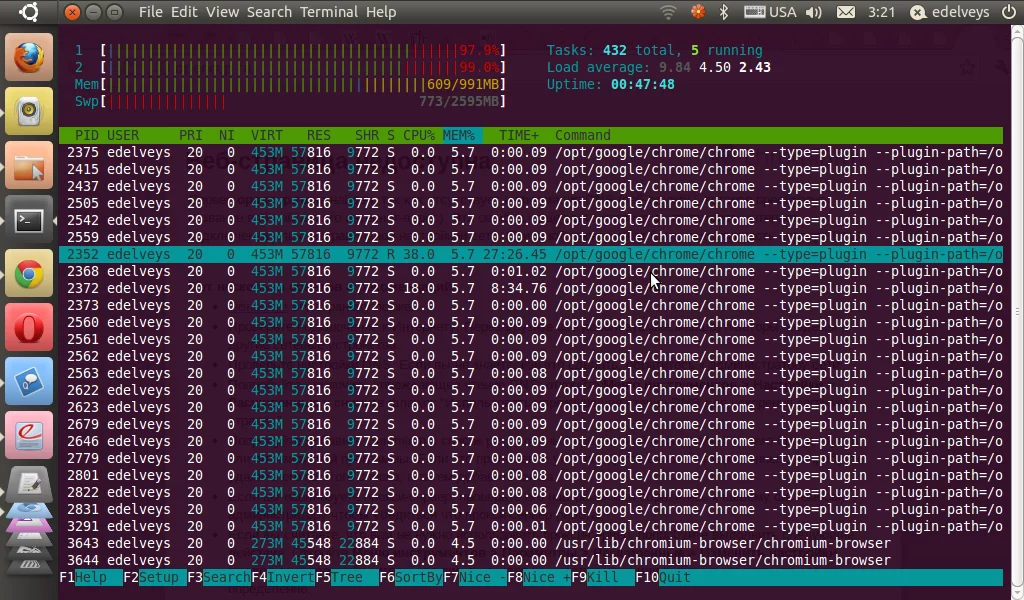Sort by CPU% column header
Screen dimensions: 1024x600
pyautogui.click(x=418, y=135)
